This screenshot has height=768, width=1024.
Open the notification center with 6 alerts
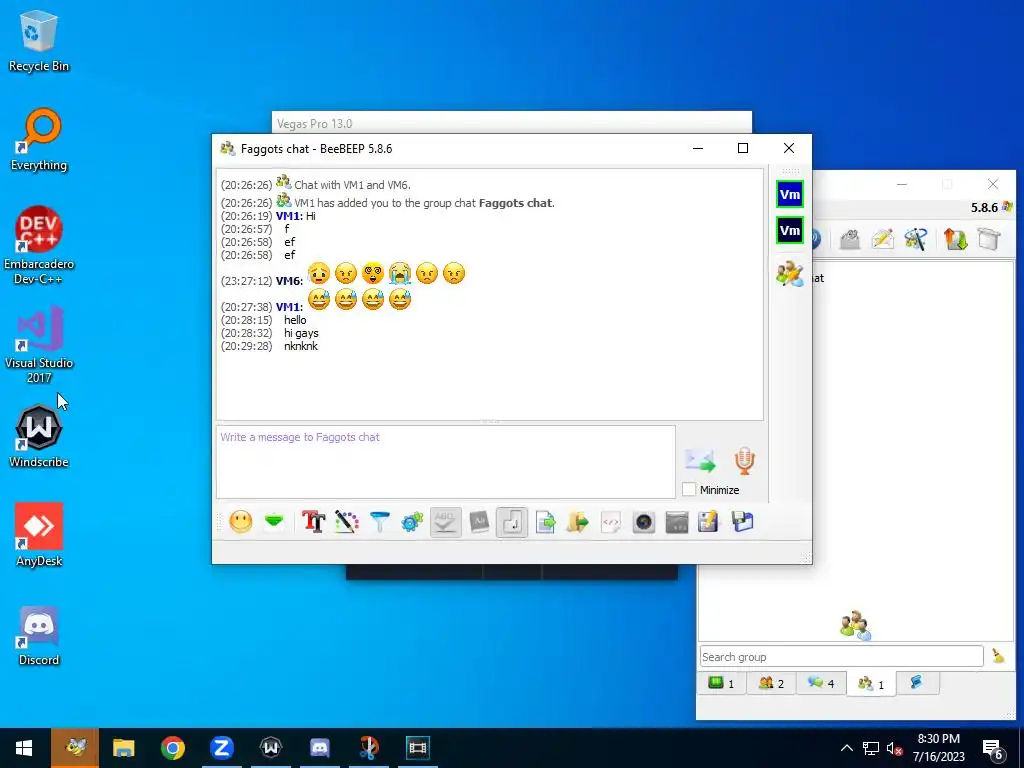pos(993,748)
